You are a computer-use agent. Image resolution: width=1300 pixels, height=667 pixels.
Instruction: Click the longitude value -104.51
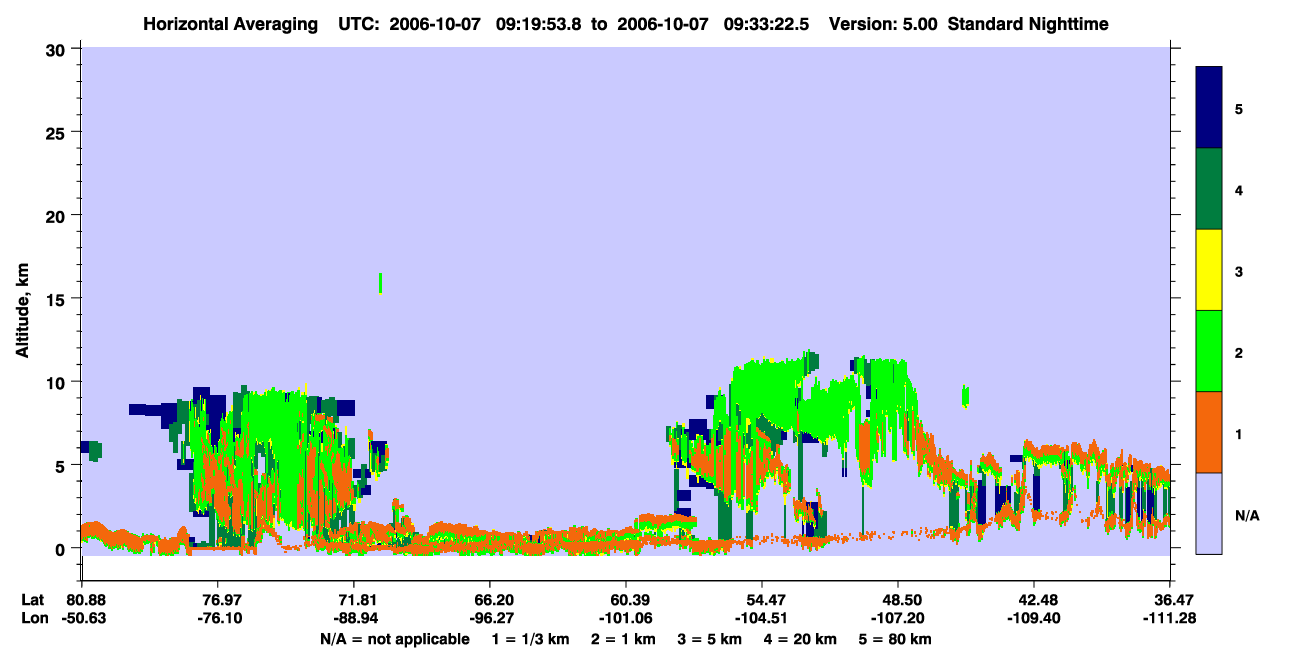pyautogui.click(x=762, y=618)
